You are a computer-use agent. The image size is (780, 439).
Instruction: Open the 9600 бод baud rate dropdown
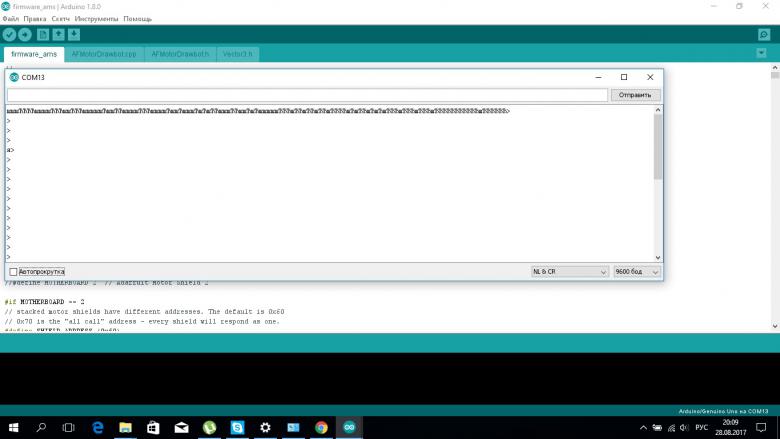[x=637, y=272]
